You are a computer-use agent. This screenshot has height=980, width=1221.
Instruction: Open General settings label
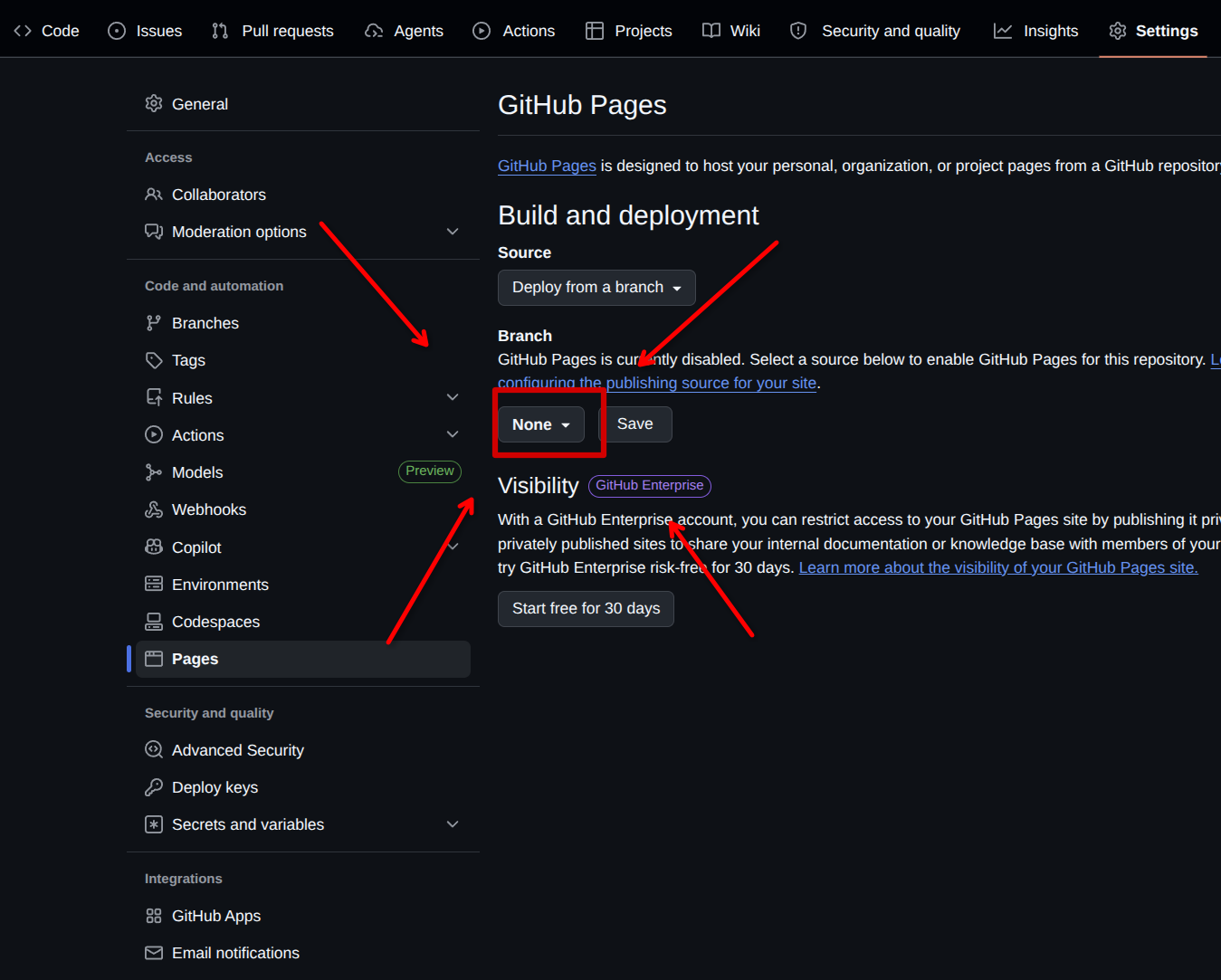(x=200, y=104)
